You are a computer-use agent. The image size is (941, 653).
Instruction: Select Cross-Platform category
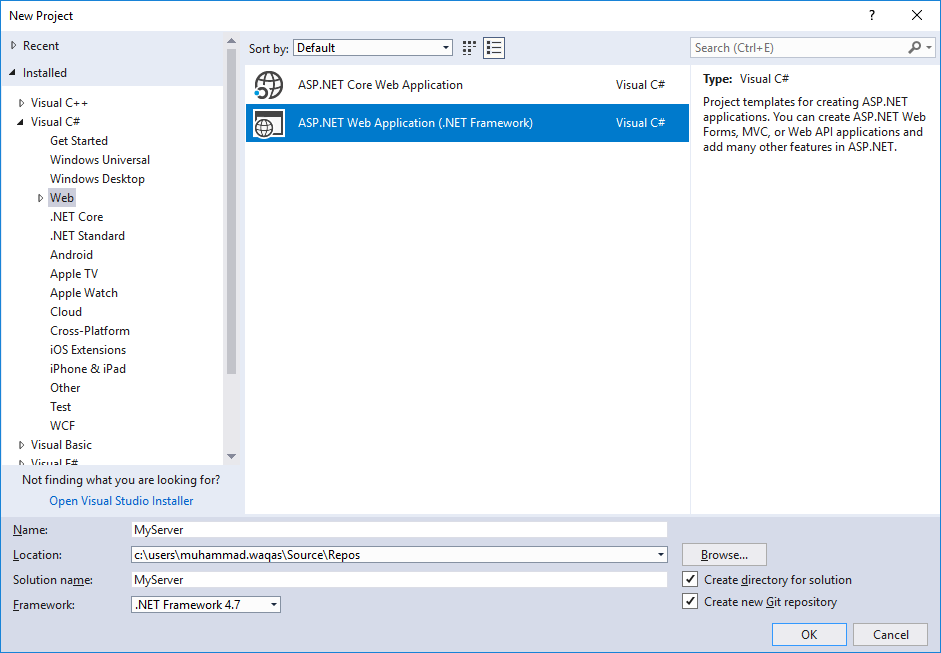89,331
